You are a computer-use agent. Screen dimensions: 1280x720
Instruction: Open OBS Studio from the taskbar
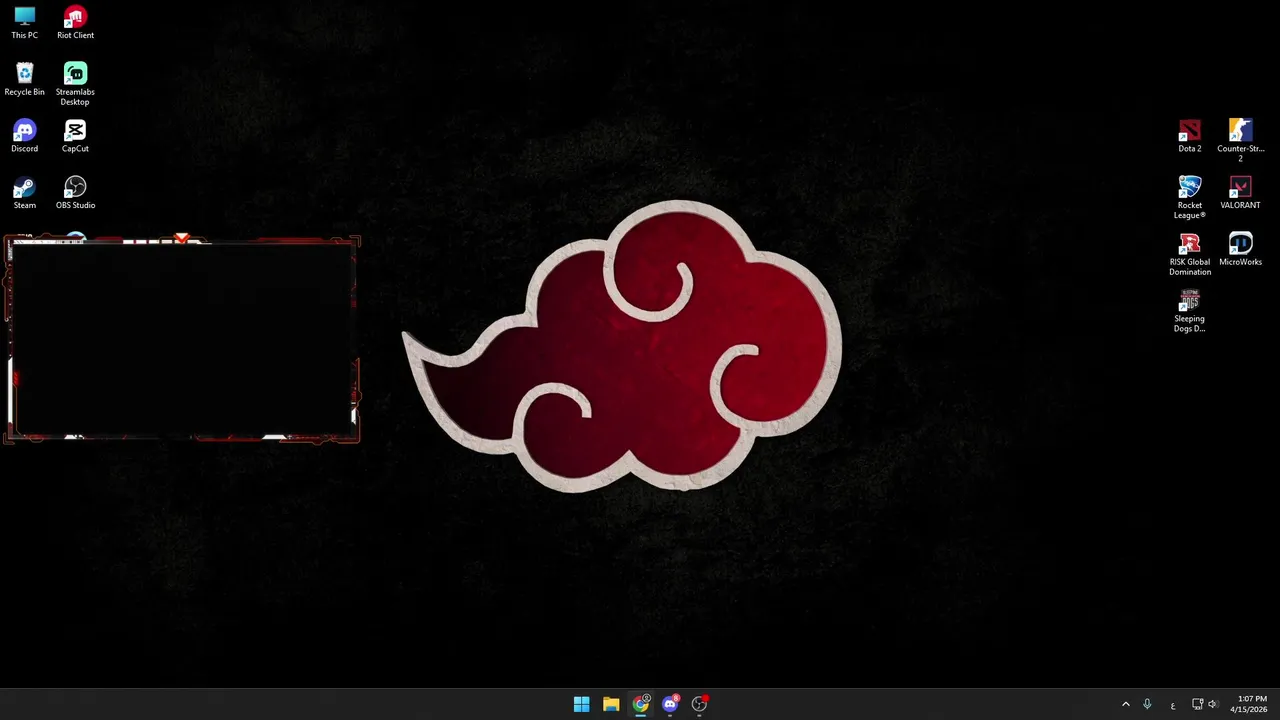click(699, 704)
